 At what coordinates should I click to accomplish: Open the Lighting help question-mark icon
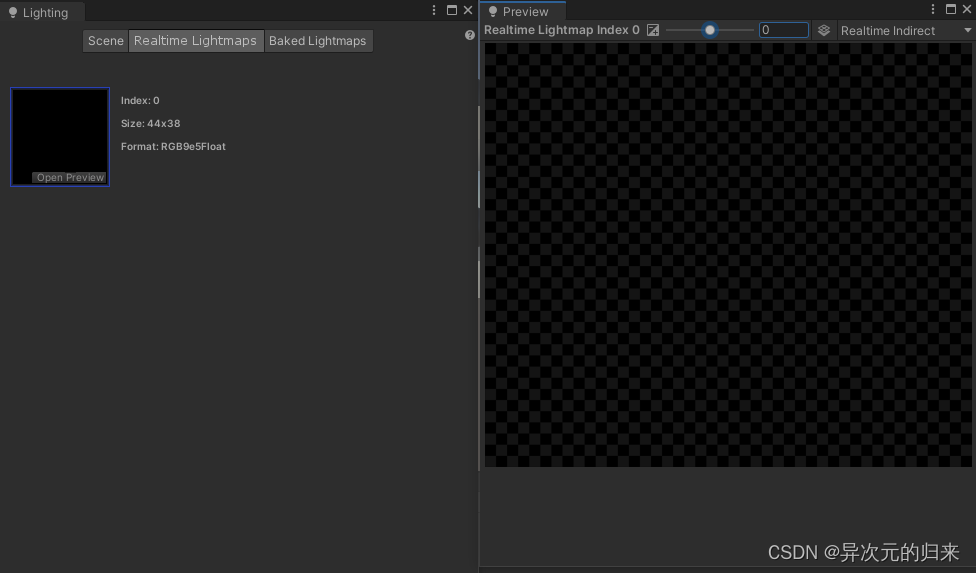click(x=470, y=35)
